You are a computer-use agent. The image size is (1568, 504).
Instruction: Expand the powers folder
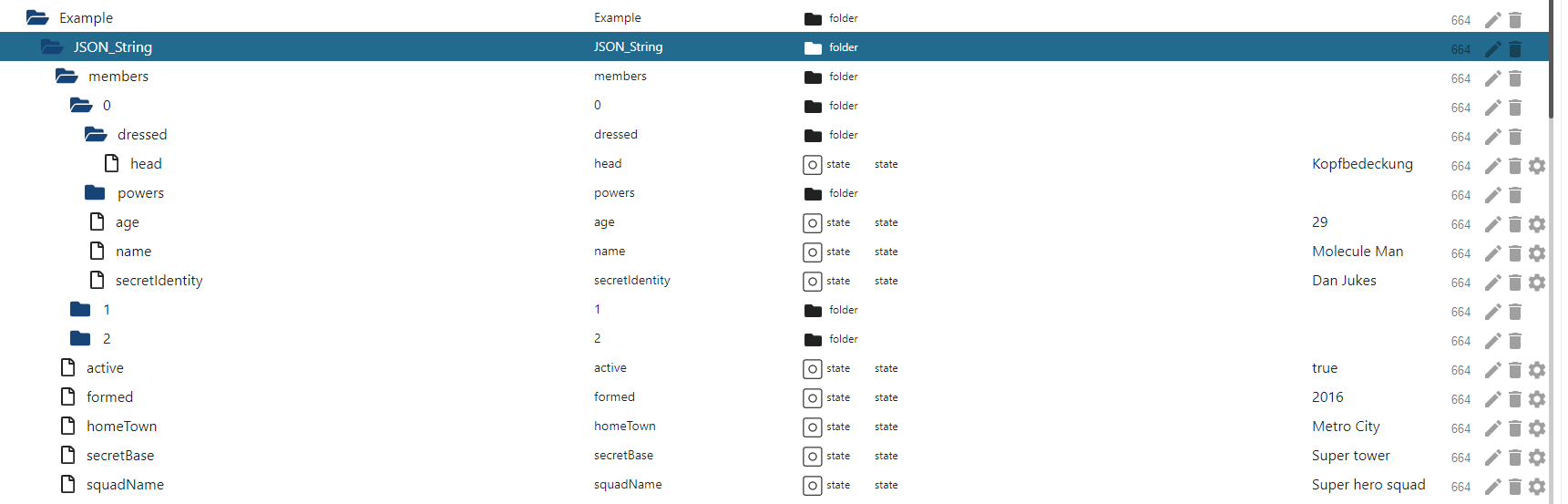95,193
